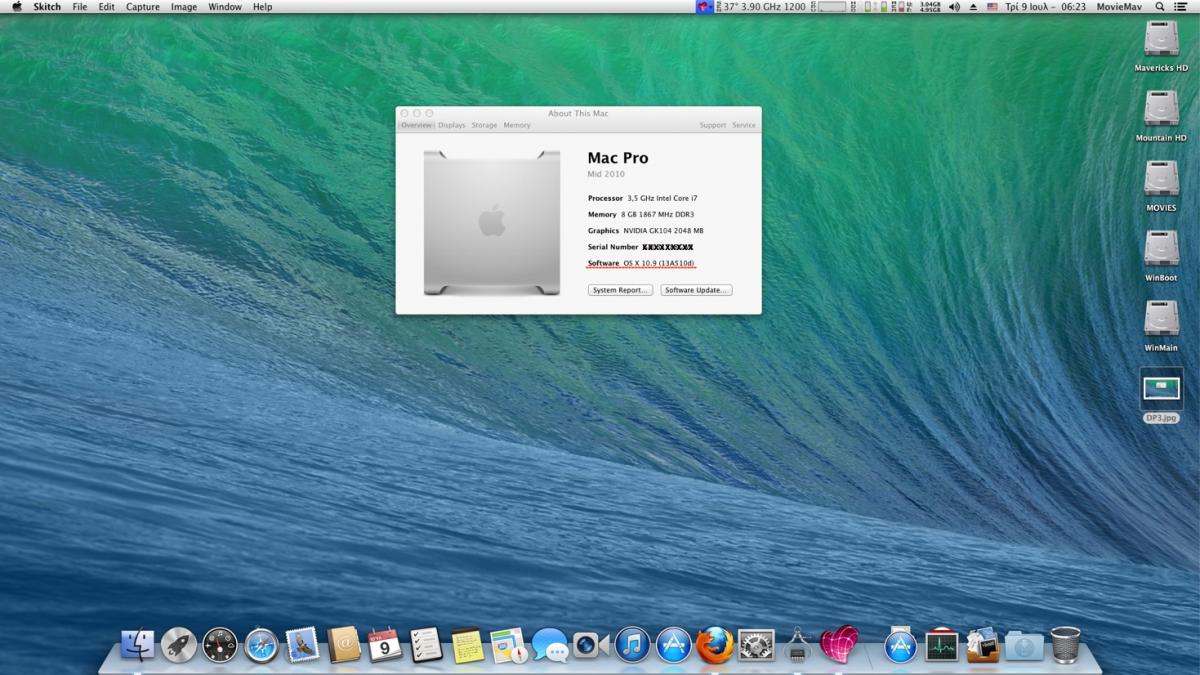Switch to the Memory tab
This screenshot has height=675, width=1200.
coord(517,125)
